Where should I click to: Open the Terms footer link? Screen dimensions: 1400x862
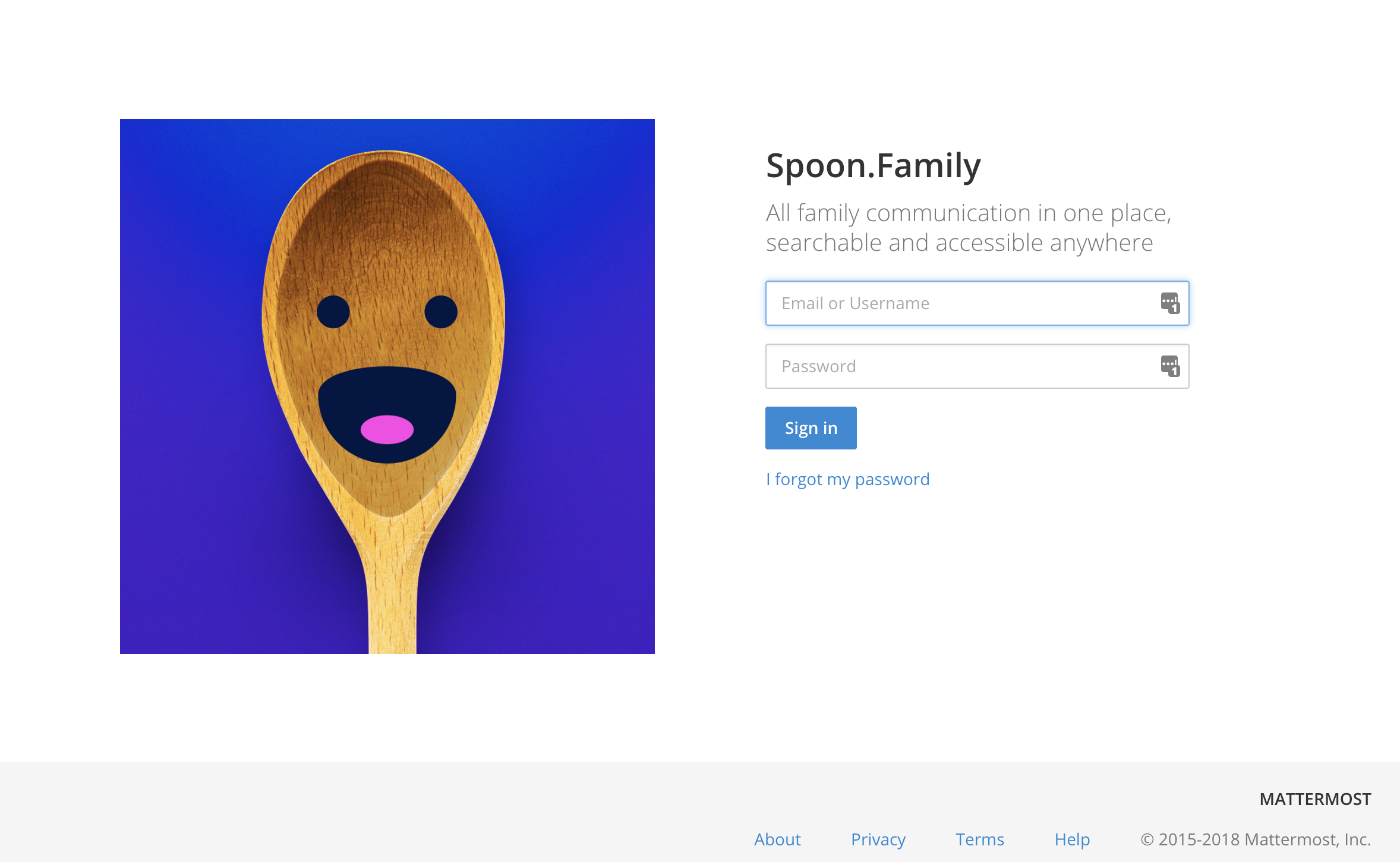coord(980,839)
